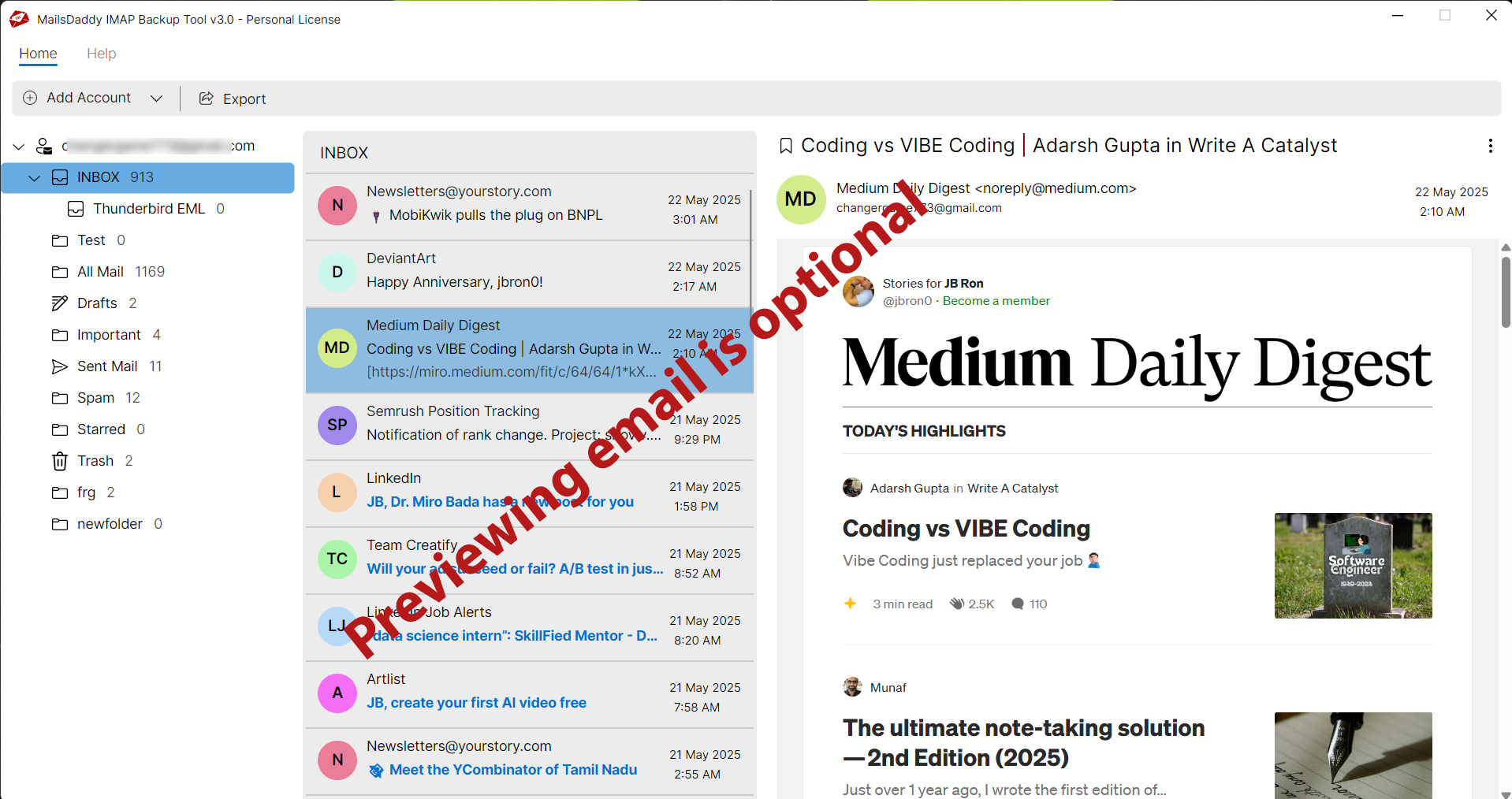Image resolution: width=1512 pixels, height=799 pixels.
Task: Click the Thunderbird EML mailbox icon
Action: click(76, 209)
